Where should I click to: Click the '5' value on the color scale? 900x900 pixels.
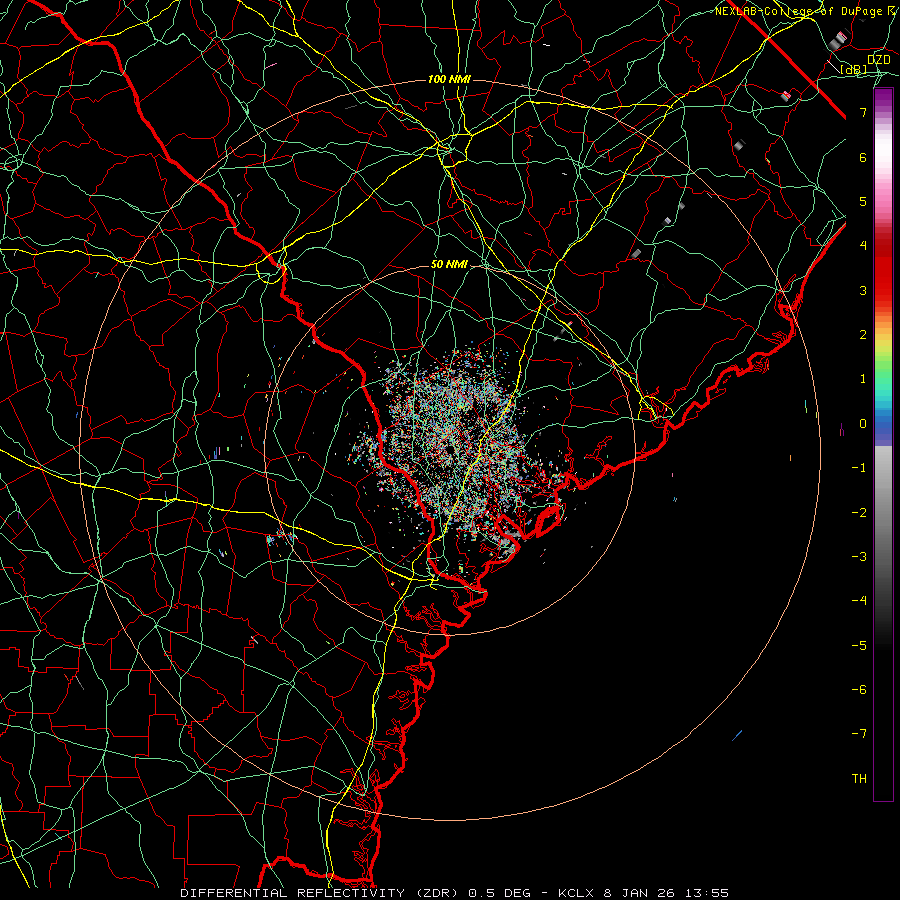863,201
